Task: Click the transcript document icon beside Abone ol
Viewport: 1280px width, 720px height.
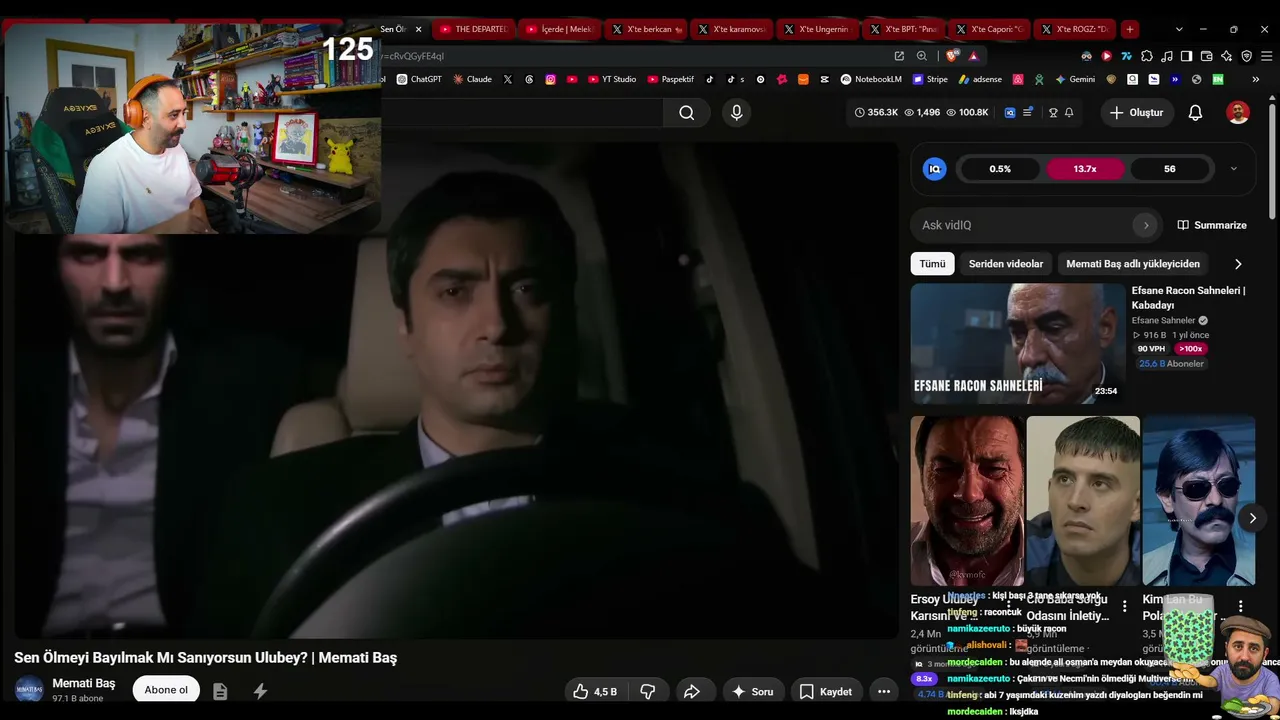Action: point(220,691)
